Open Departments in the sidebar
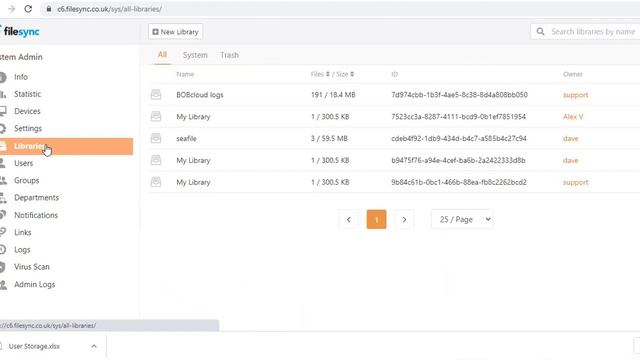Image resolution: width=640 pixels, height=360 pixels. [x=36, y=198]
